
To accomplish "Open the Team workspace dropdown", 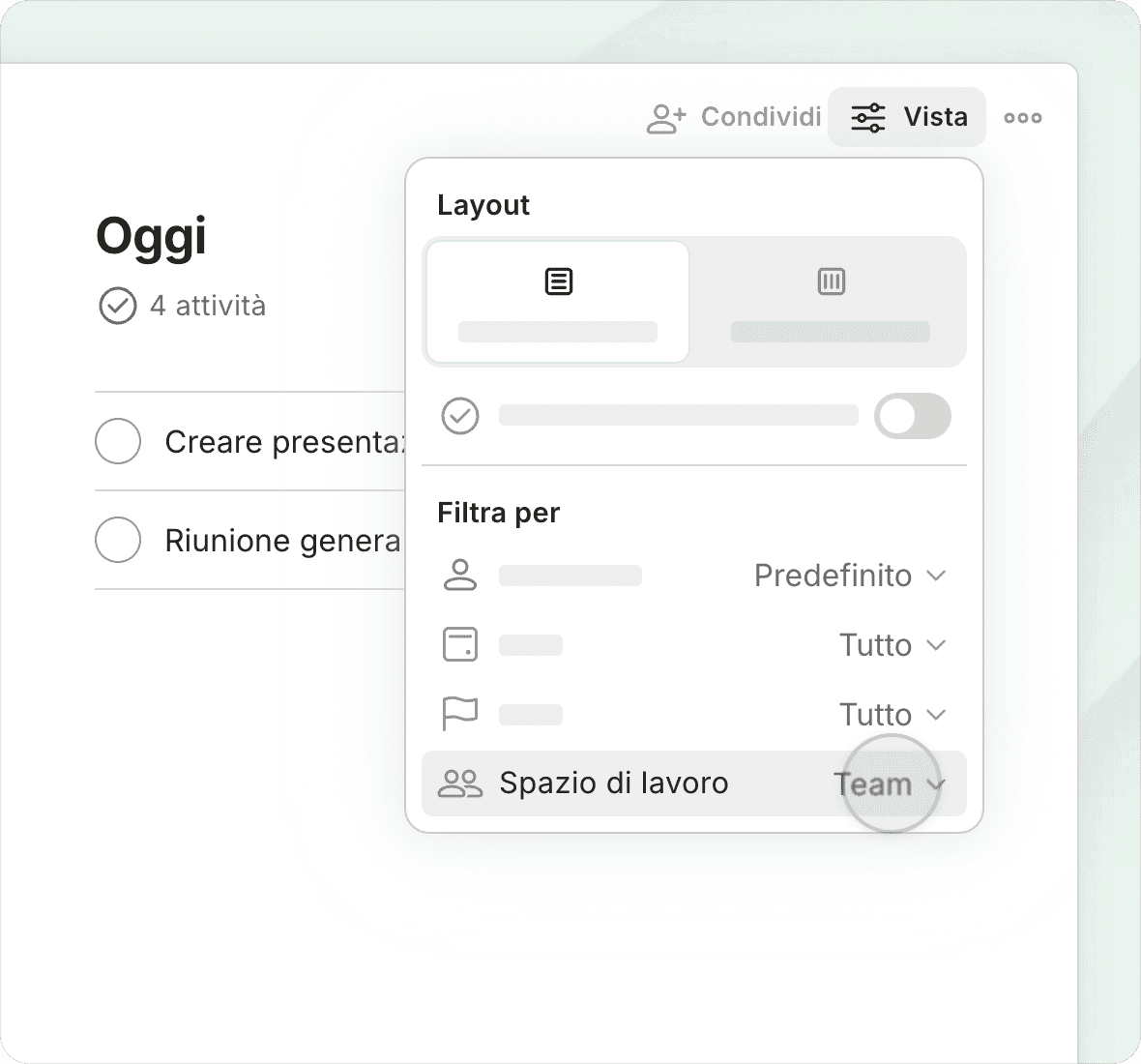I will click(x=889, y=784).
